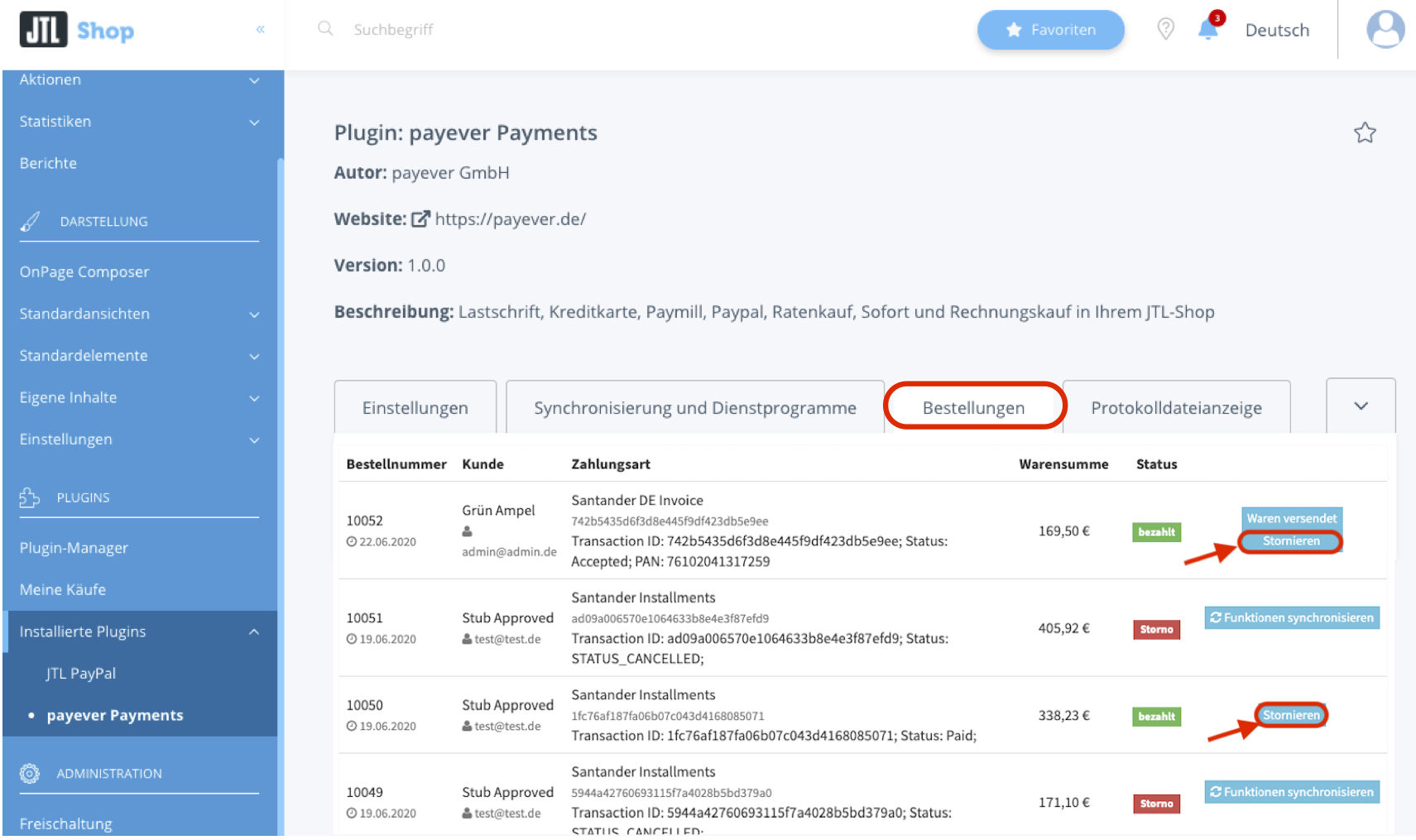This screenshot has width=1416, height=840.
Task: Click the Administration gear icon
Action: coord(30,773)
